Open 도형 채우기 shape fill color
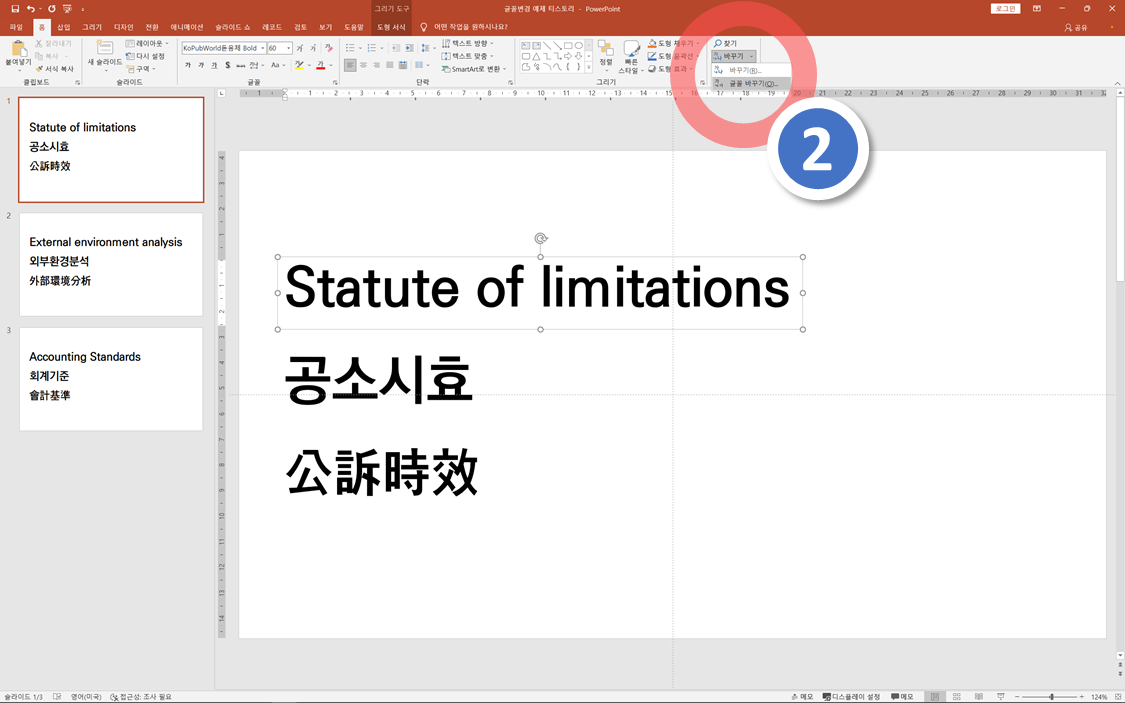Viewport: 1125px width, 703px height. pyautogui.click(x=672, y=43)
